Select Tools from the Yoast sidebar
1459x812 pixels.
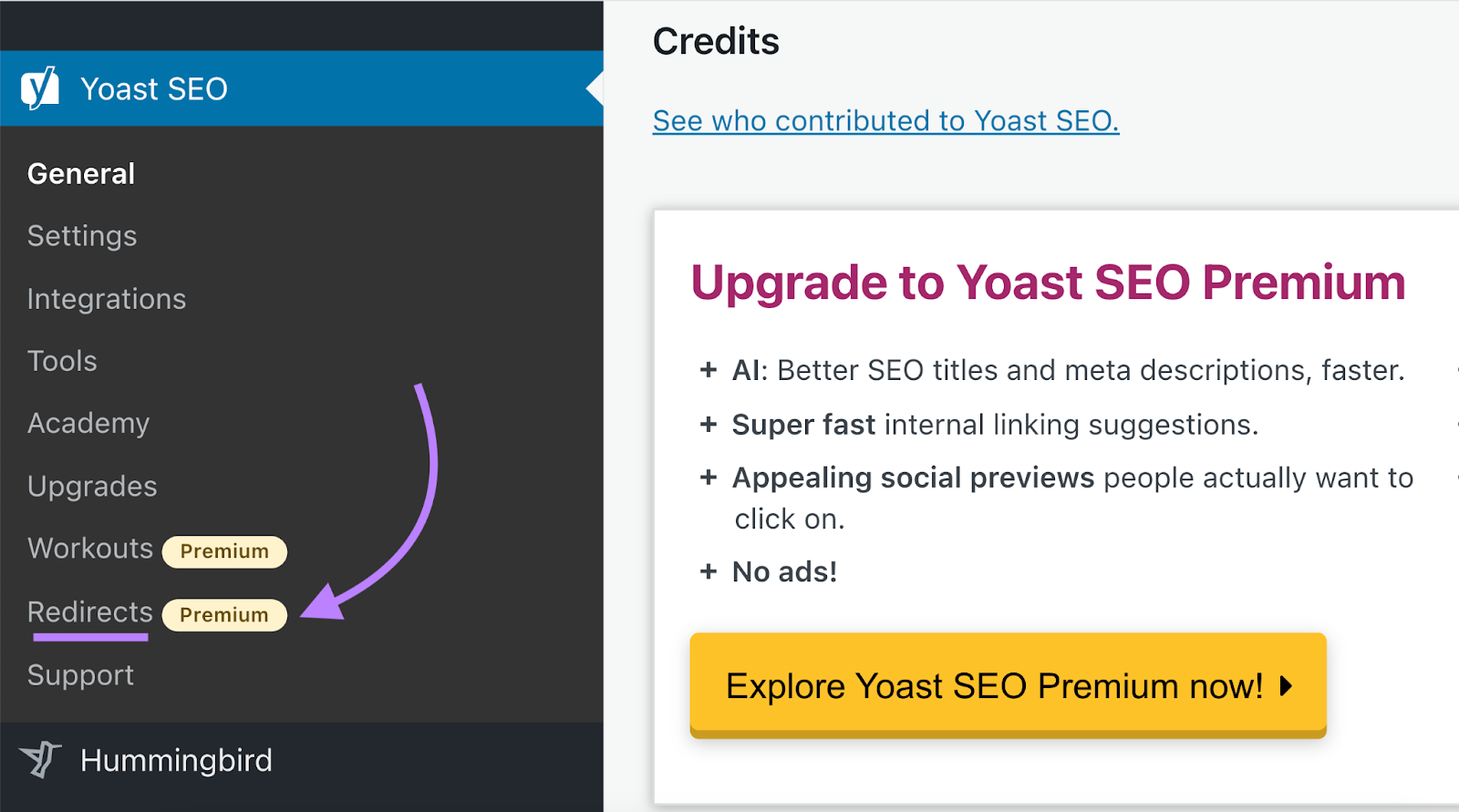(x=61, y=360)
